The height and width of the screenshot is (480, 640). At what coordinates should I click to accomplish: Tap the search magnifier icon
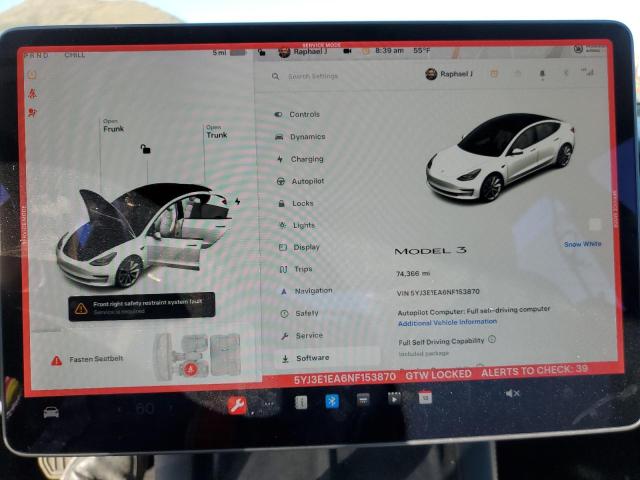[276, 76]
